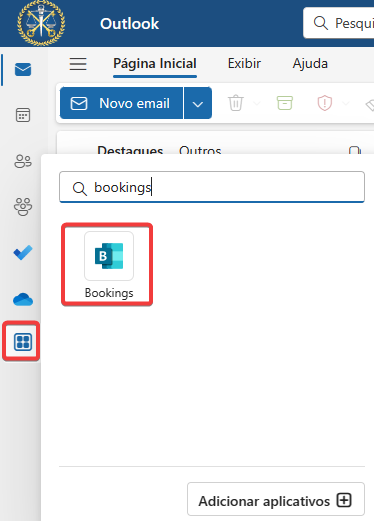Click the Outlook title text
This screenshot has width=374, height=521.
click(129, 24)
